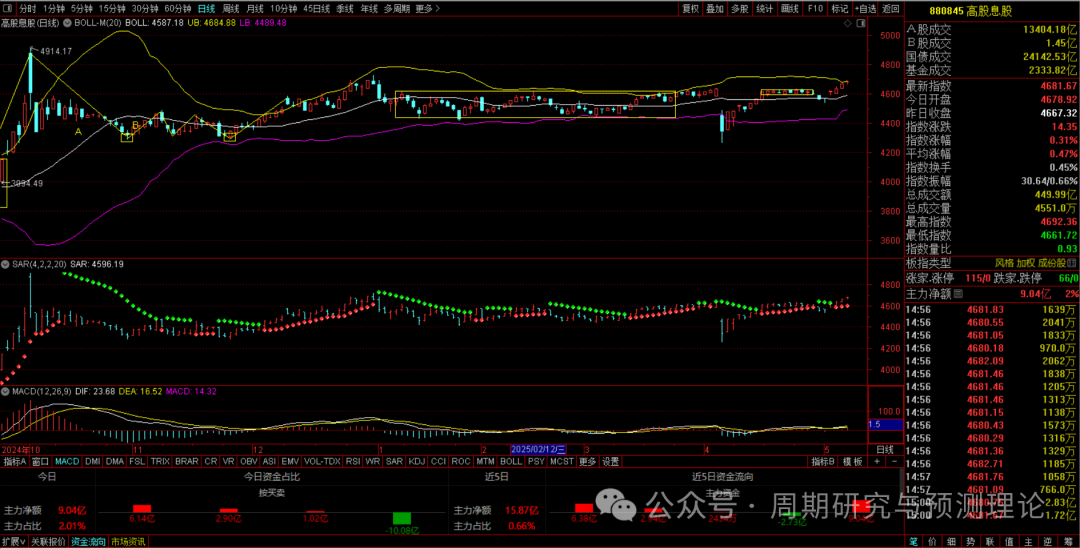Click the round icon next to 主力净额
The image size is (1080, 549).
pos(960,294)
